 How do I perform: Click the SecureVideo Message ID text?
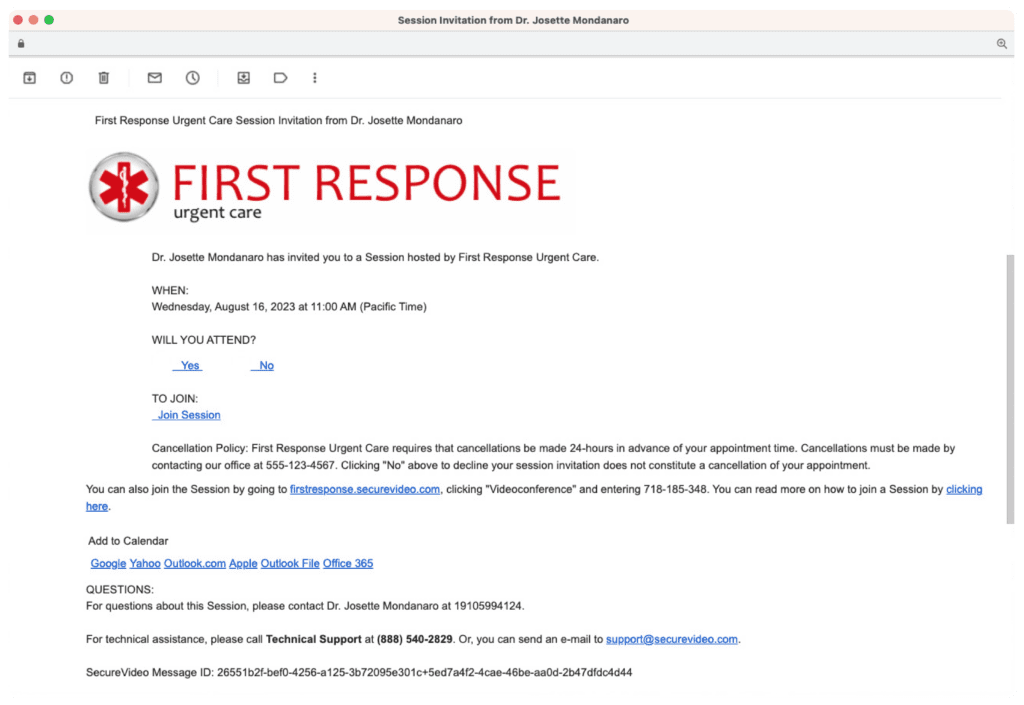pos(359,672)
